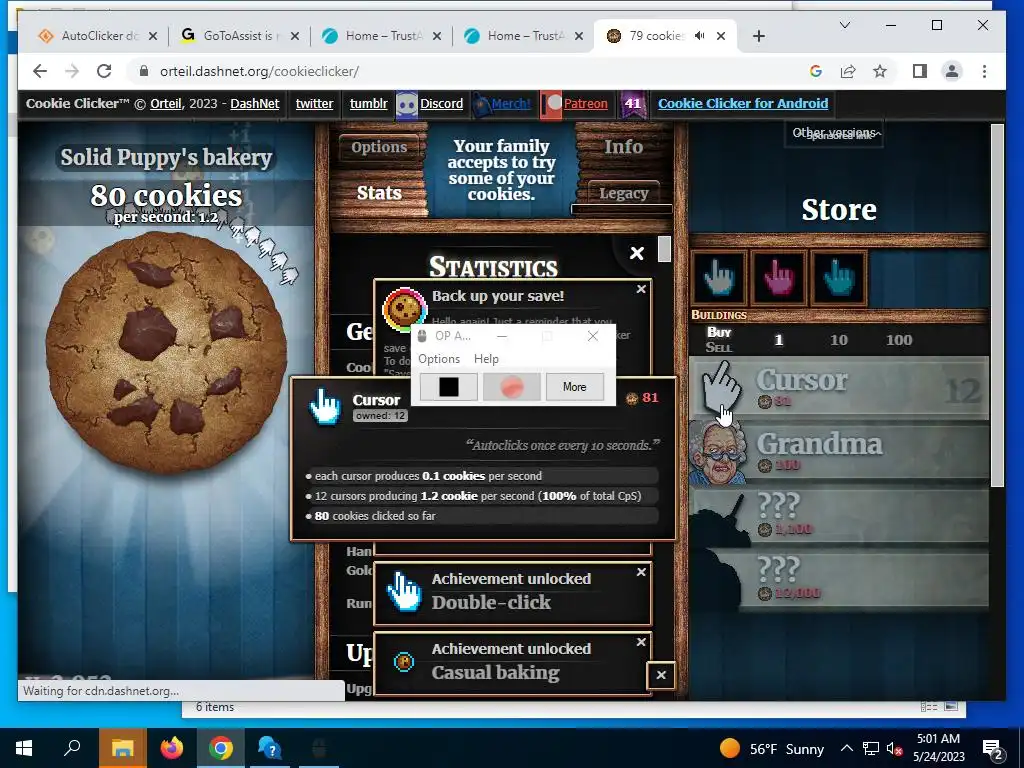Share this page icon
This screenshot has width=1024, height=768.
848,71
